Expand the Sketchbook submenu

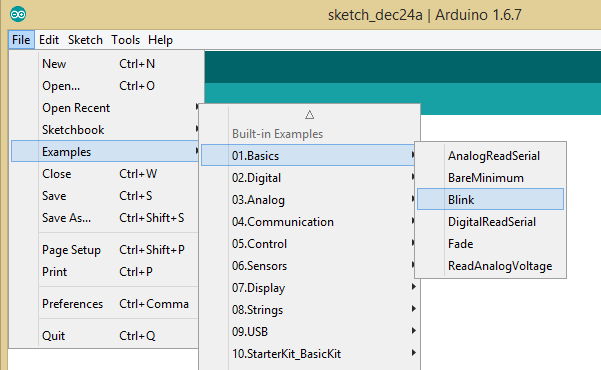pyautogui.click(x=105, y=130)
